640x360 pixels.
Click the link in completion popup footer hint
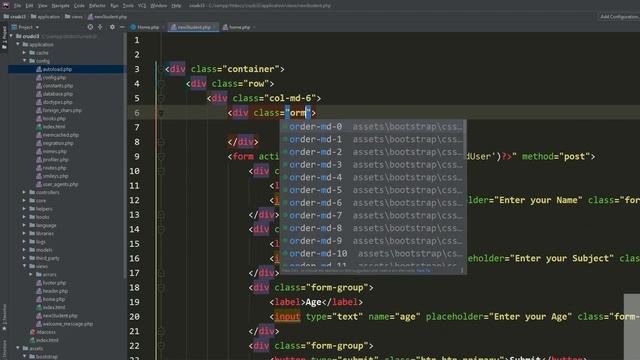tap(423, 270)
